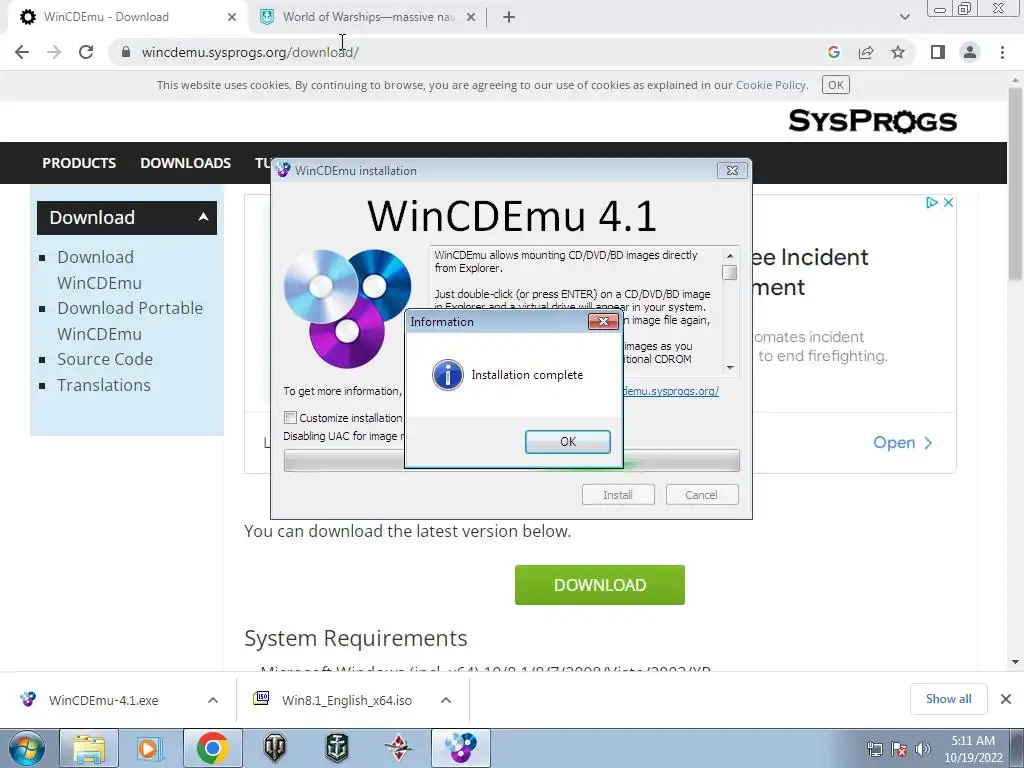Image resolution: width=1024 pixels, height=768 pixels.
Task: Toggle the browser side panel icon
Action: [938, 52]
